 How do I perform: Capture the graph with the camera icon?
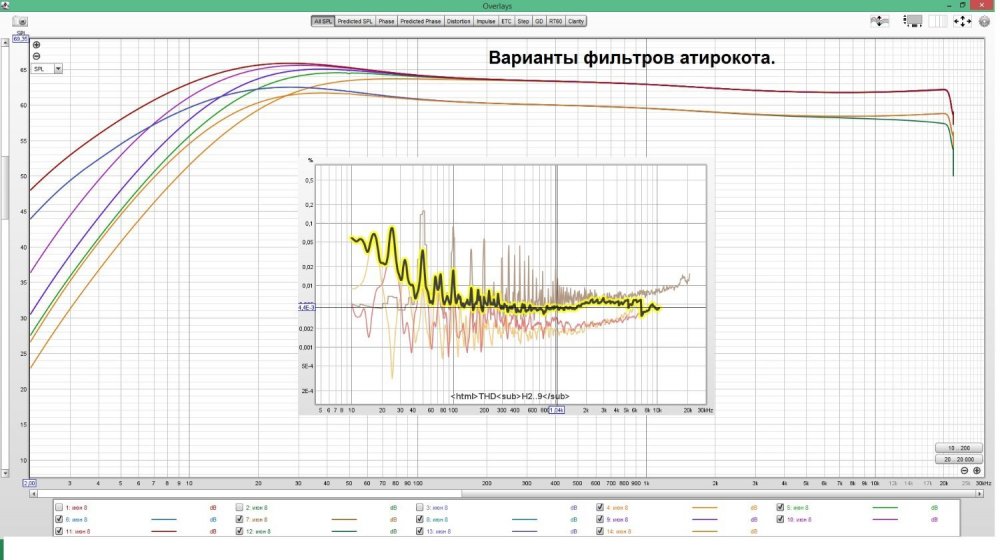tap(20, 21)
